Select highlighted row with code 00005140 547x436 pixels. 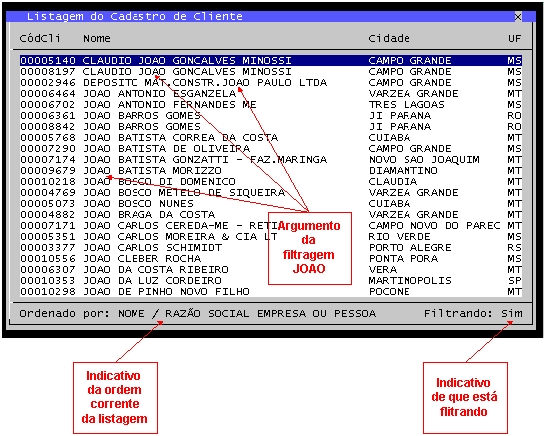pyautogui.click(x=271, y=60)
